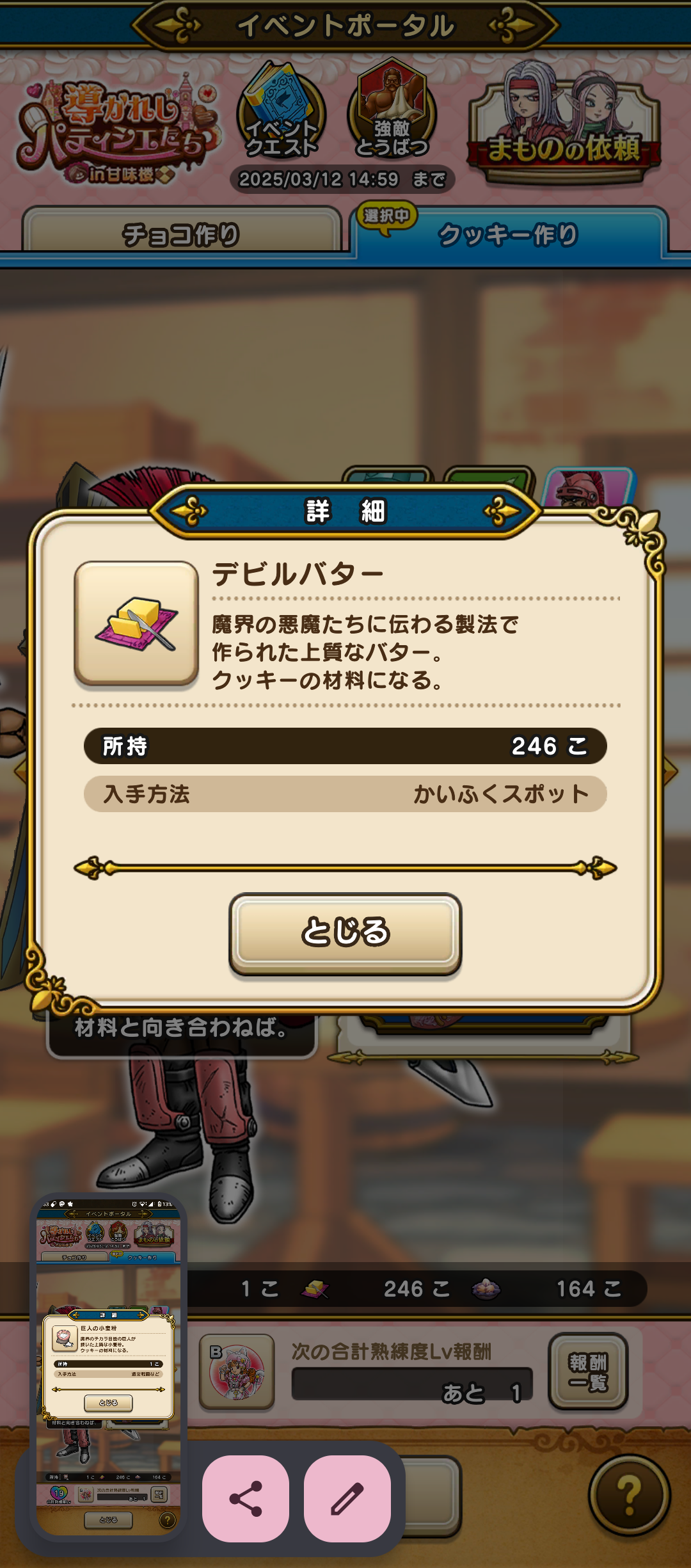
Task: Tap the share screenshot icon
Action: [246, 1498]
